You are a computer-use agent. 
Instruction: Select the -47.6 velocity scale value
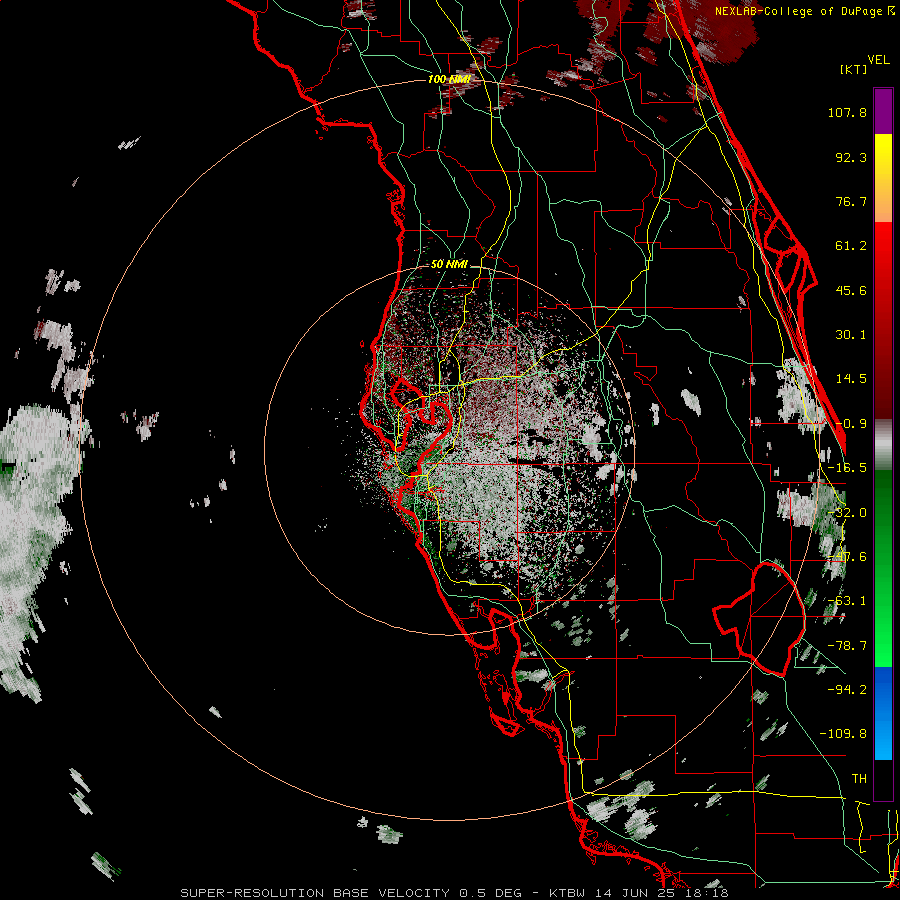click(847, 557)
